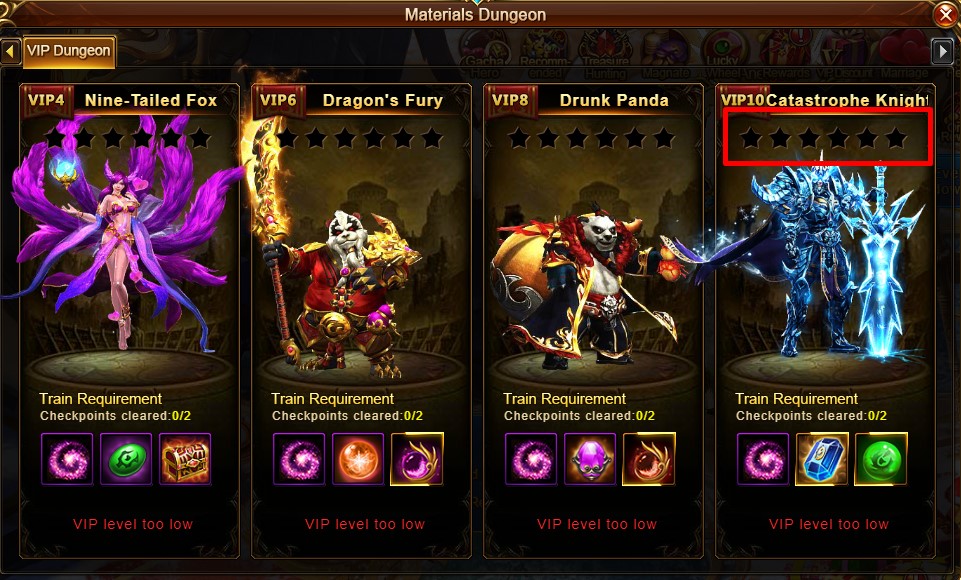961x580 pixels.
Task: Close the Materials Dungeon window
Action: (946, 15)
